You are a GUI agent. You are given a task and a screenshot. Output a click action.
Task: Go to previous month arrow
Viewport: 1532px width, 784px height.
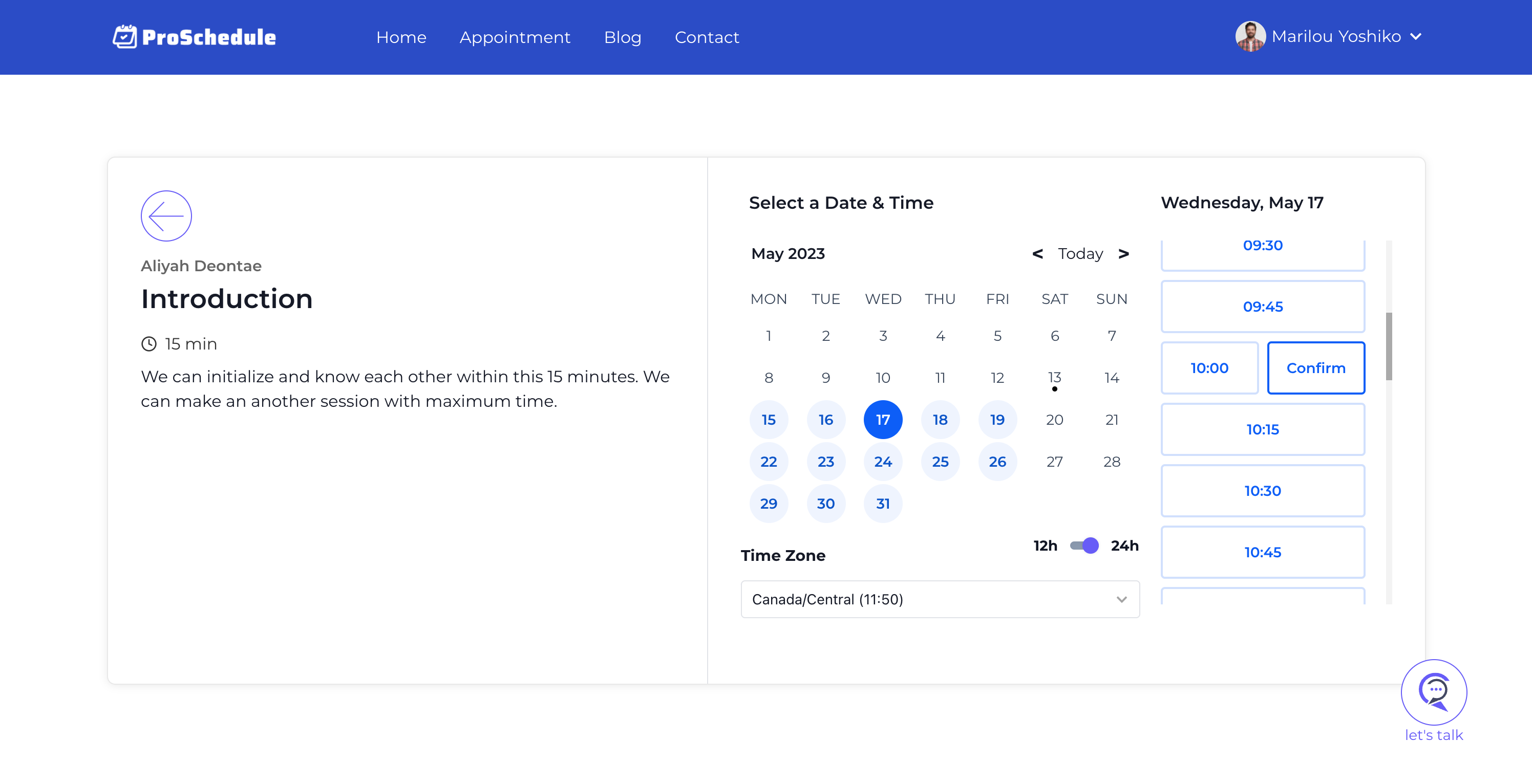tap(1037, 254)
